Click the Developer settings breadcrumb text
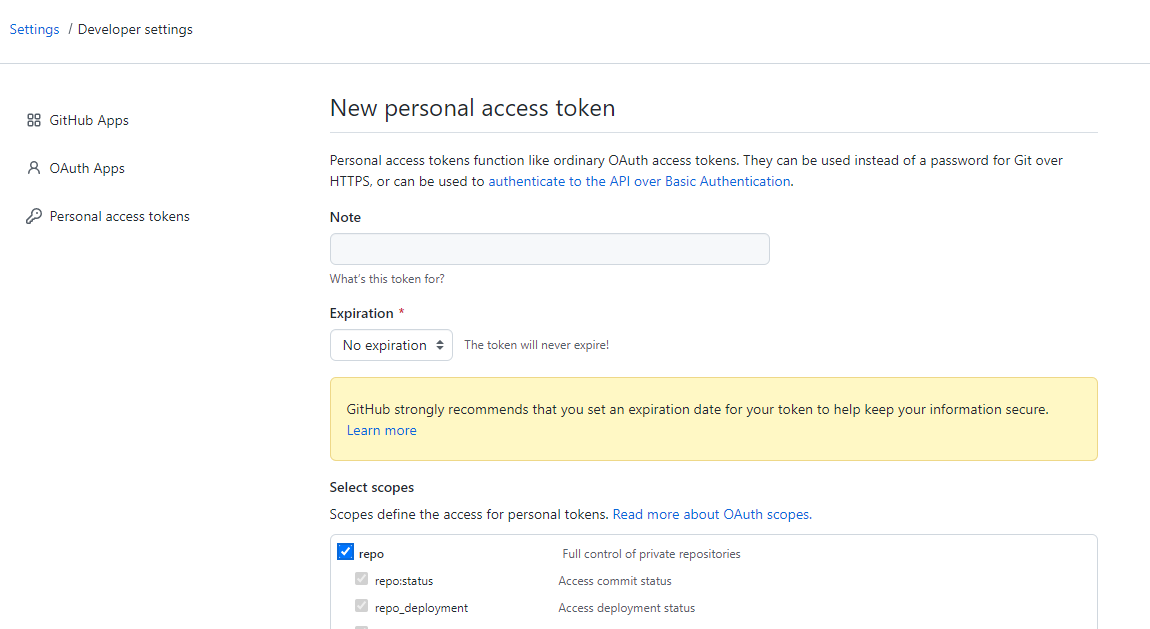1150x629 pixels. (x=135, y=29)
